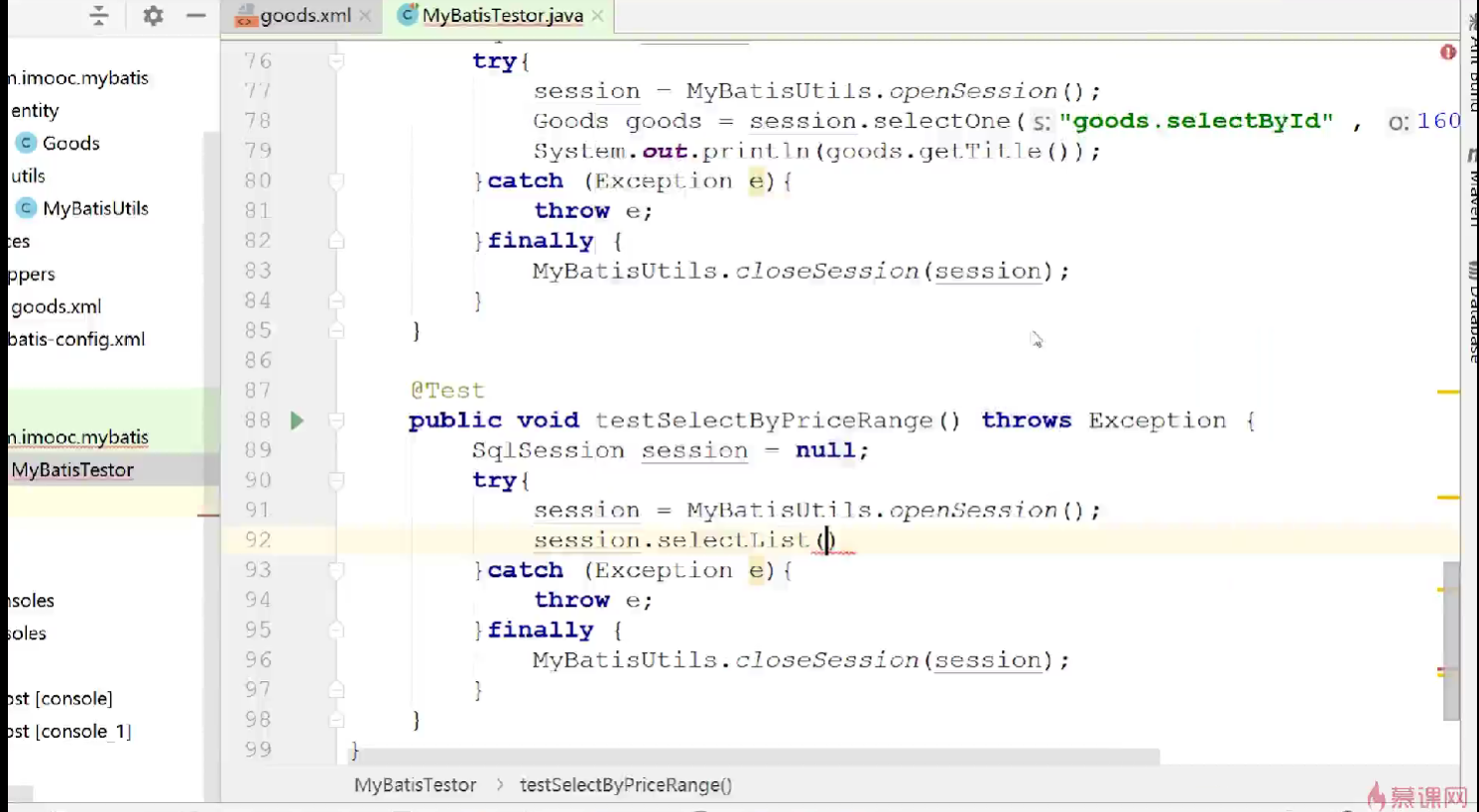Select the entity package in project tree

click(35, 111)
